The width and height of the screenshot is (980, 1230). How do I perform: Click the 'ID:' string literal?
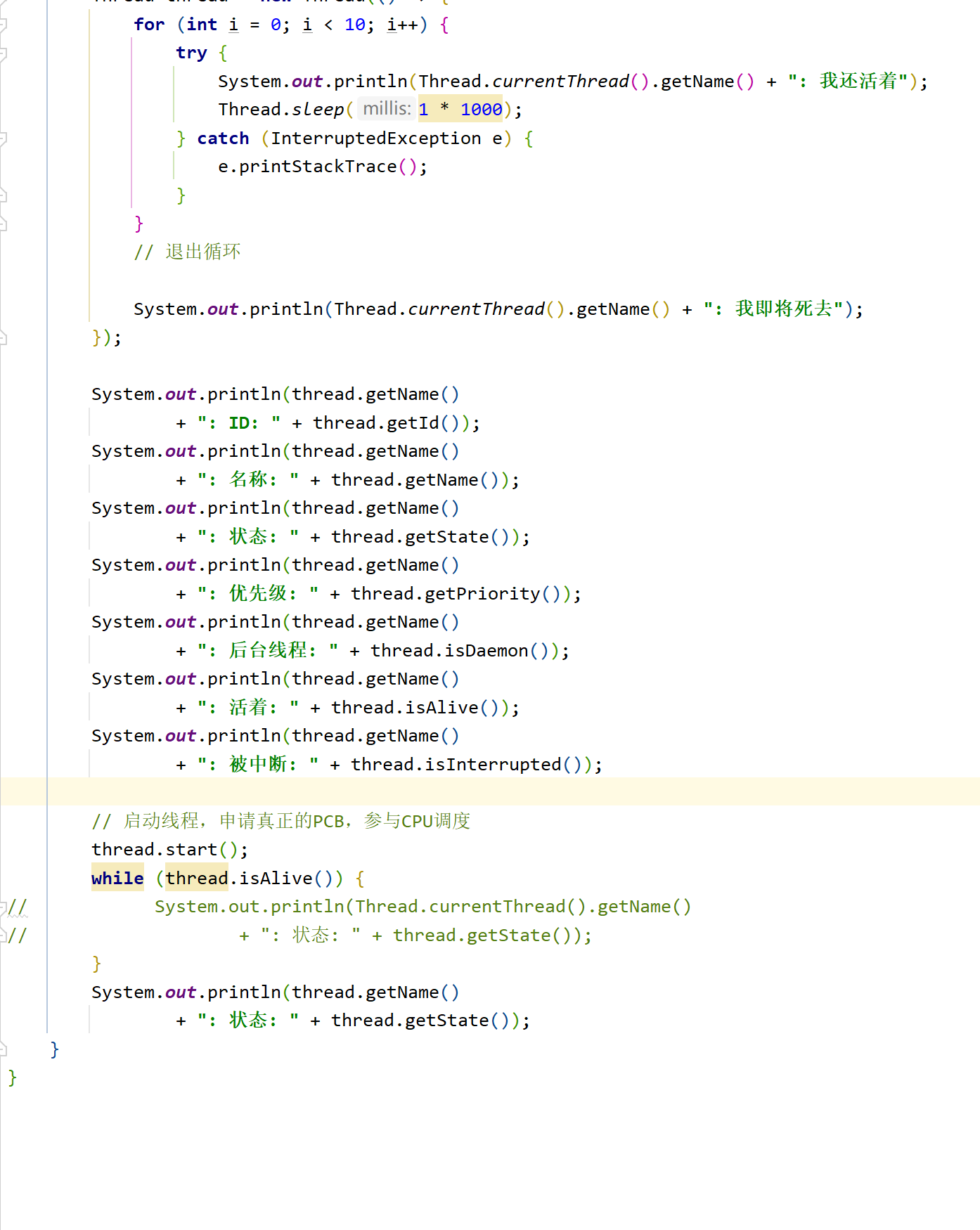tap(238, 423)
